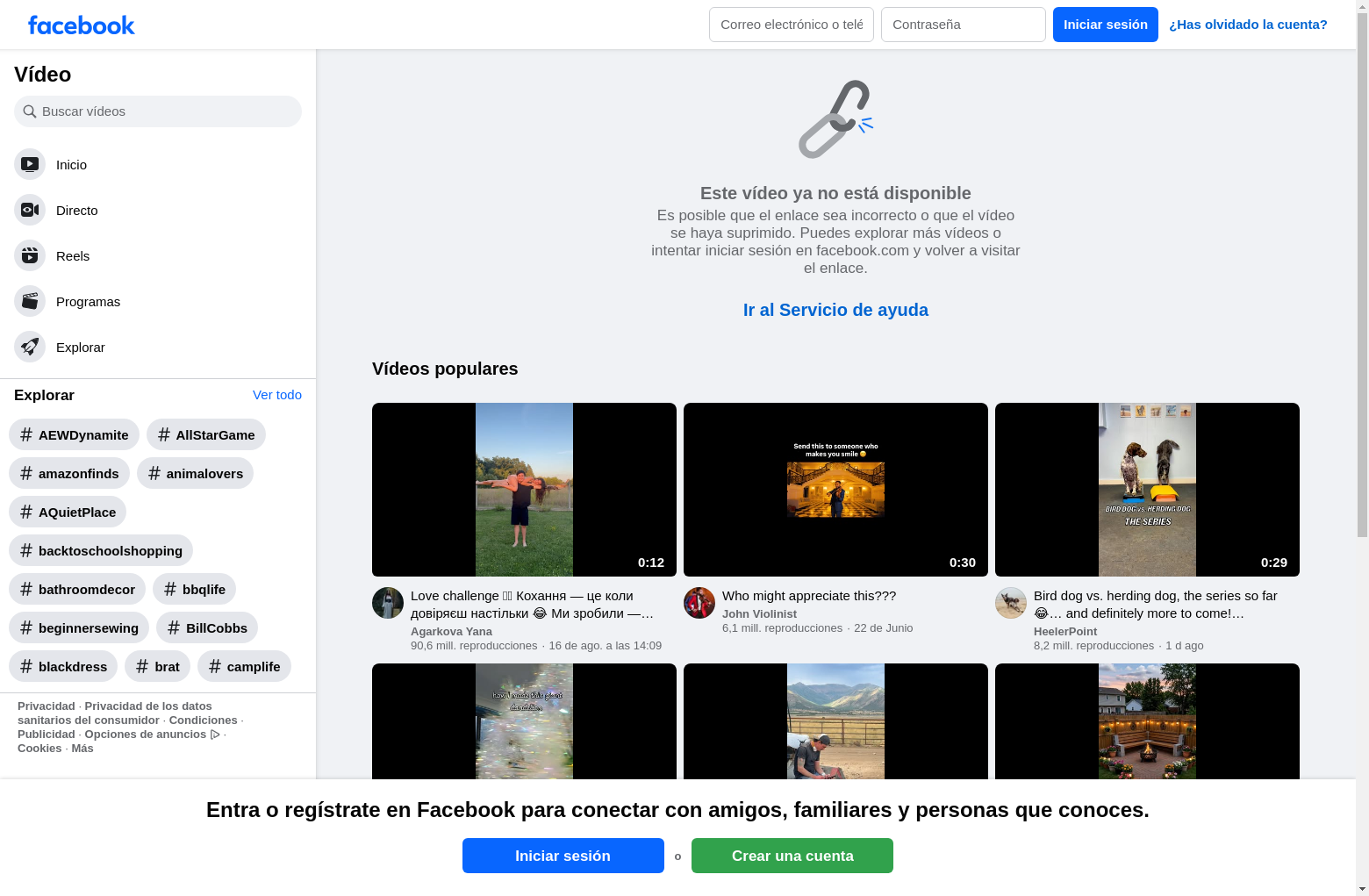Open the Bird dog vs. herding dog title

[x=1156, y=605]
